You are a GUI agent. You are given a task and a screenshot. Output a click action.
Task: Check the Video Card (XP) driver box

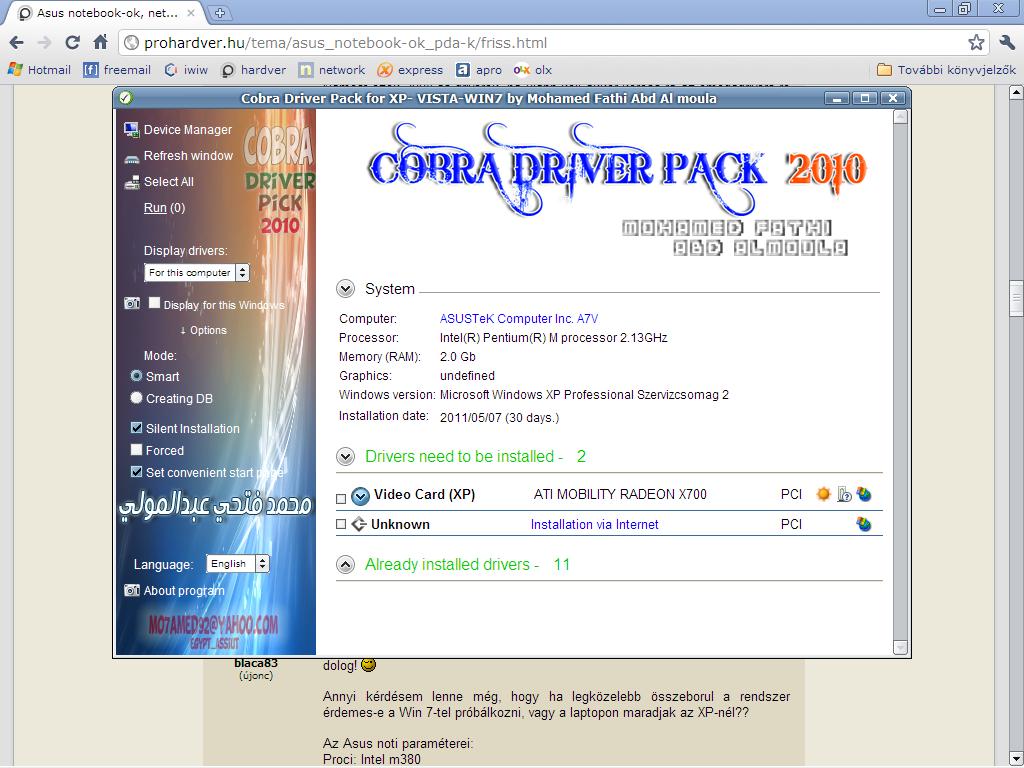point(341,499)
